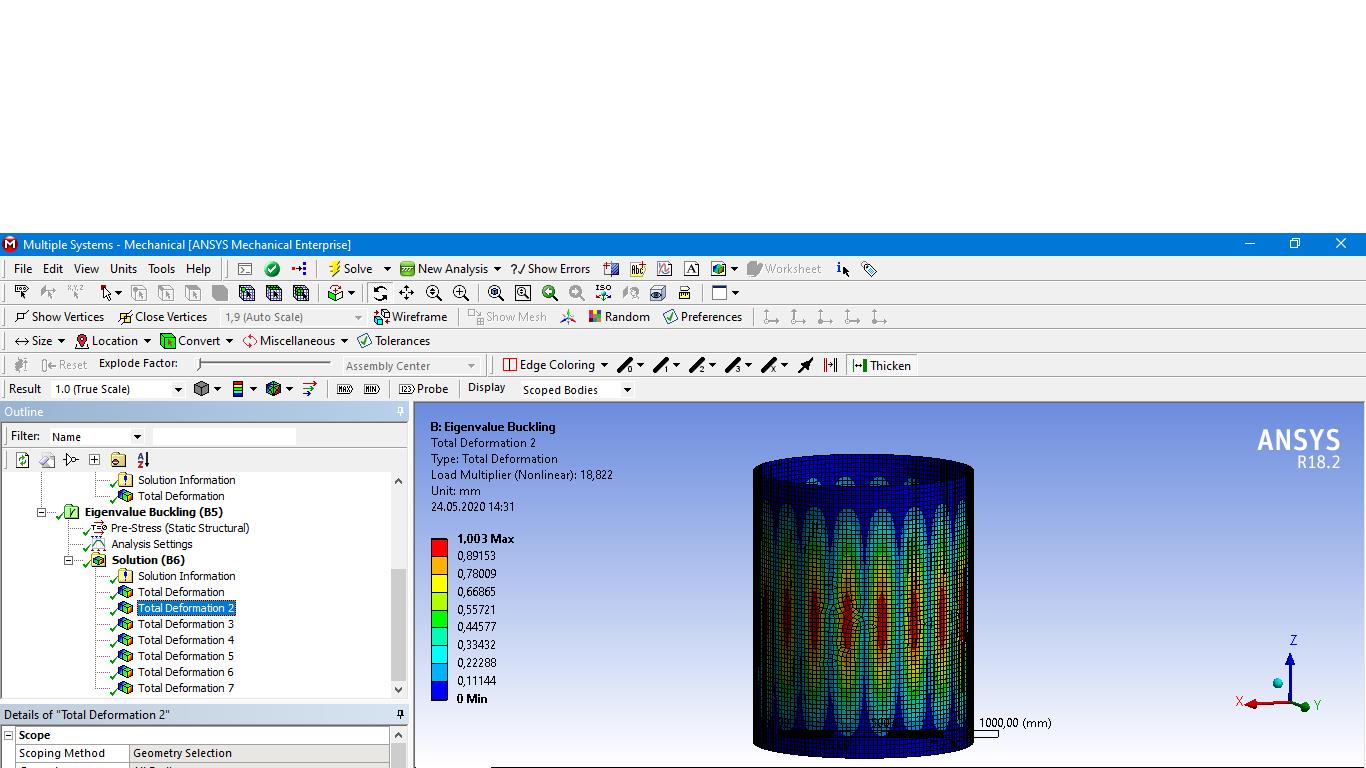Click Show Errors button
Viewport: 1366px width, 768px height.
pyautogui.click(x=550, y=269)
